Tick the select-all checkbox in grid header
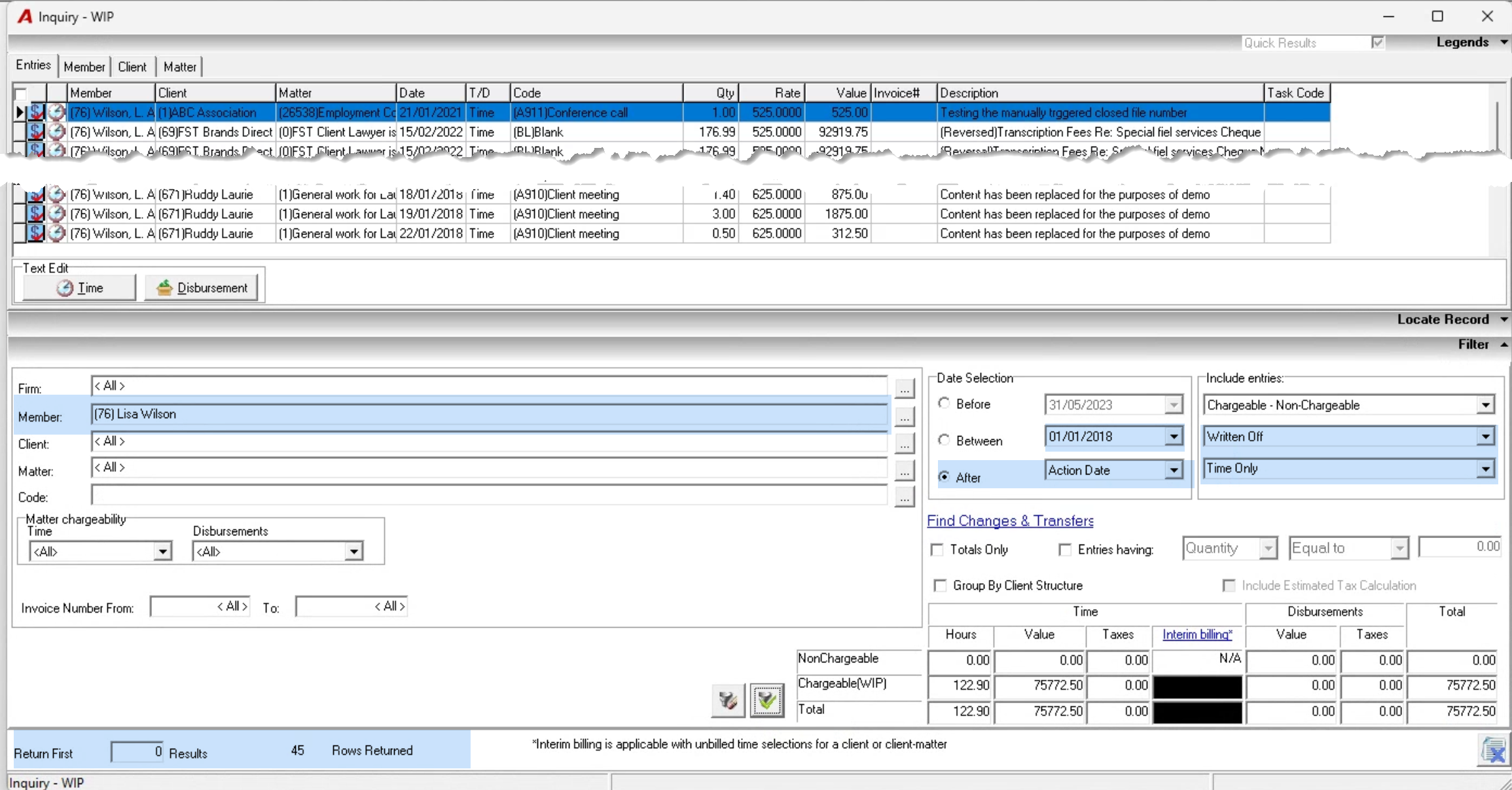This screenshot has height=790, width=1512. pyautogui.click(x=22, y=93)
